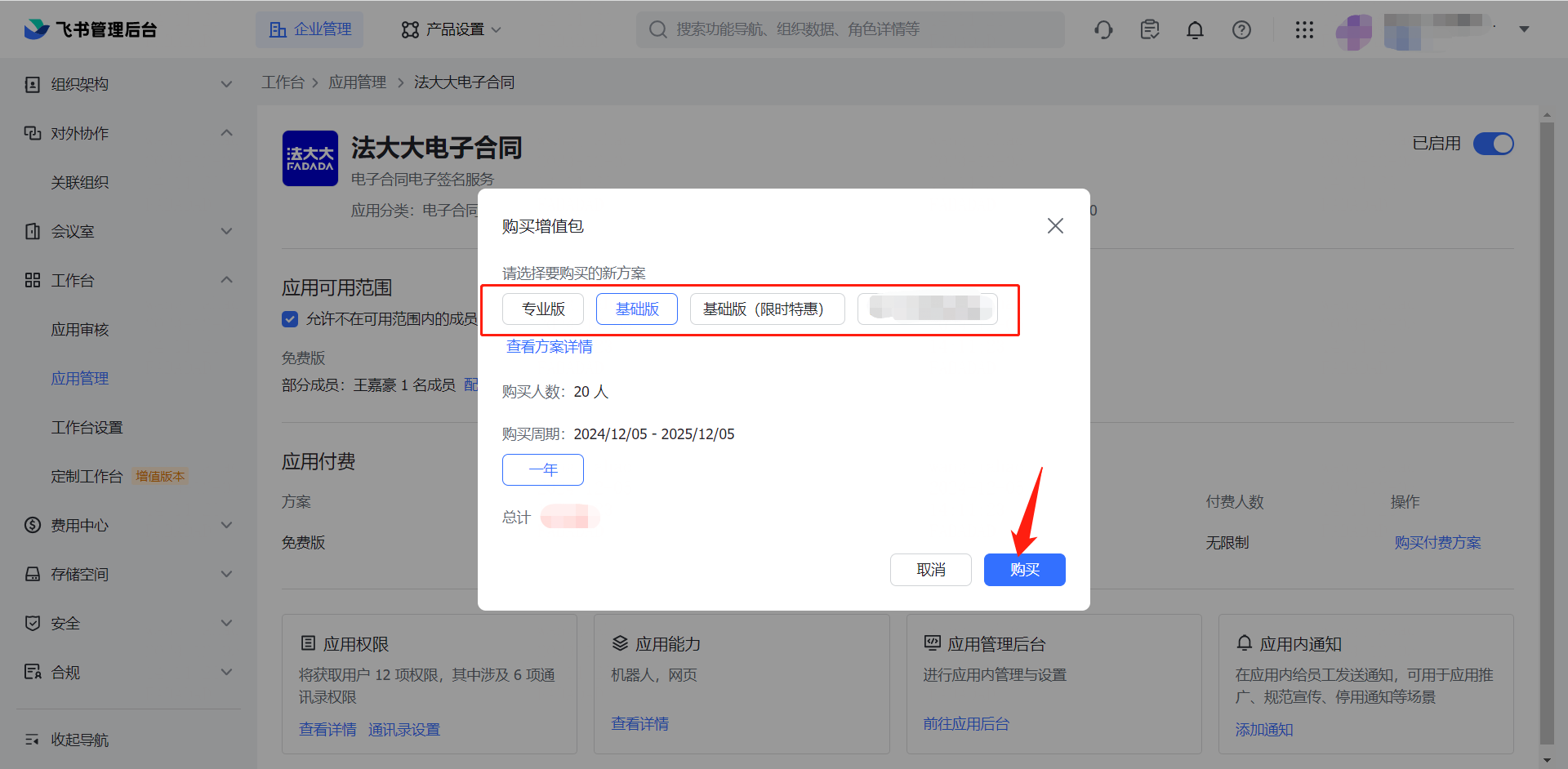
Task: Select the blurred fourth plan option
Action: point(928,309)
